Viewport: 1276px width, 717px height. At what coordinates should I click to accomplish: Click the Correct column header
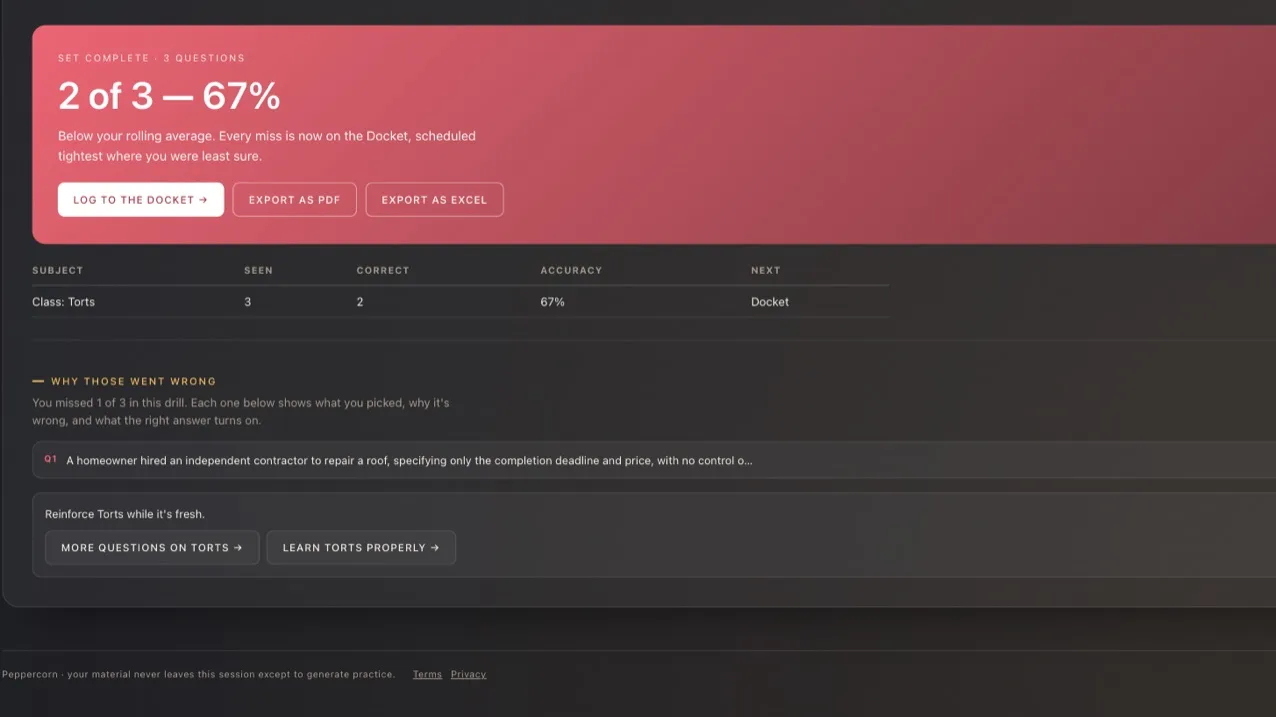[x=383, y=270]
